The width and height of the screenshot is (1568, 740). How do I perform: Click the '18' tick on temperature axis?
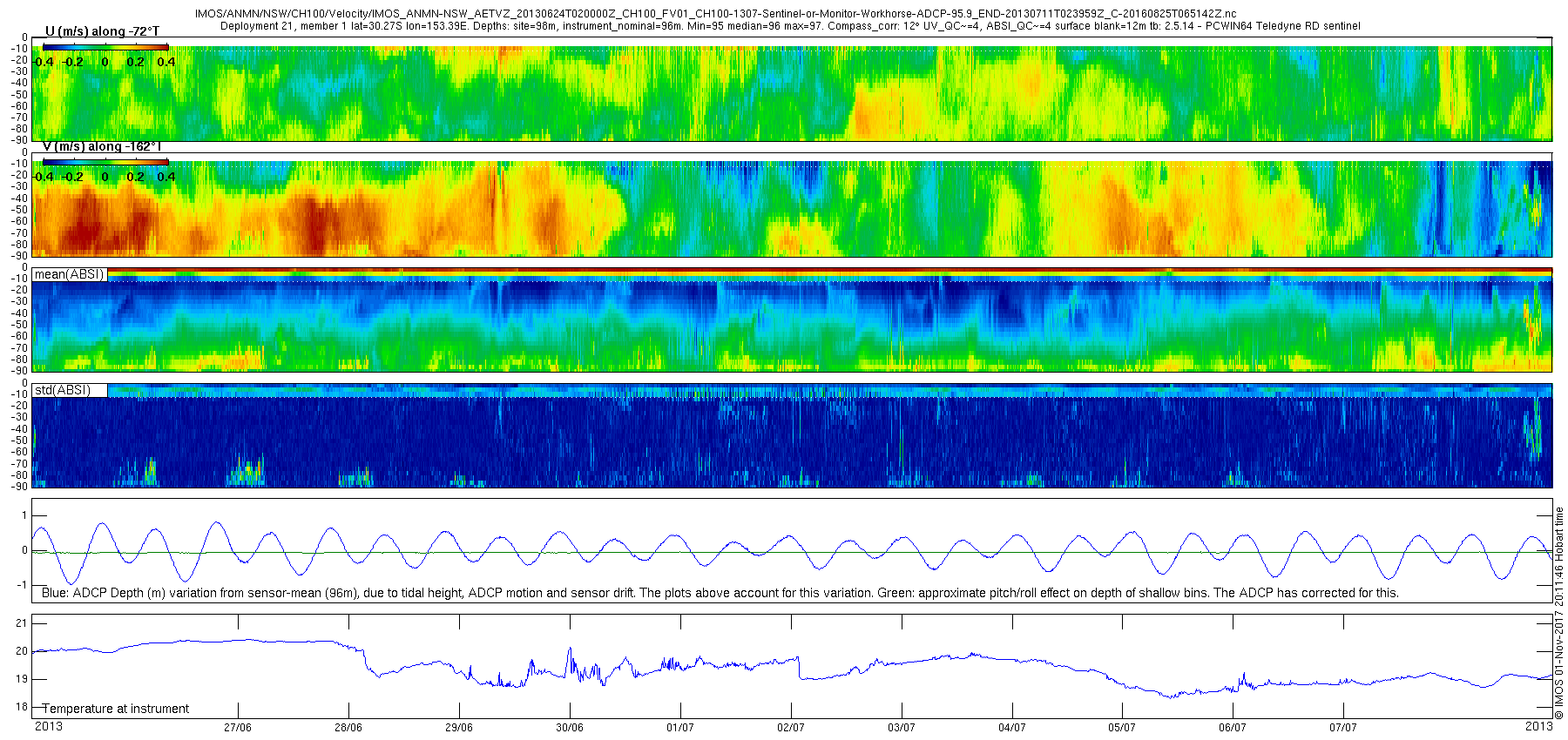click(x=22, y=707)
